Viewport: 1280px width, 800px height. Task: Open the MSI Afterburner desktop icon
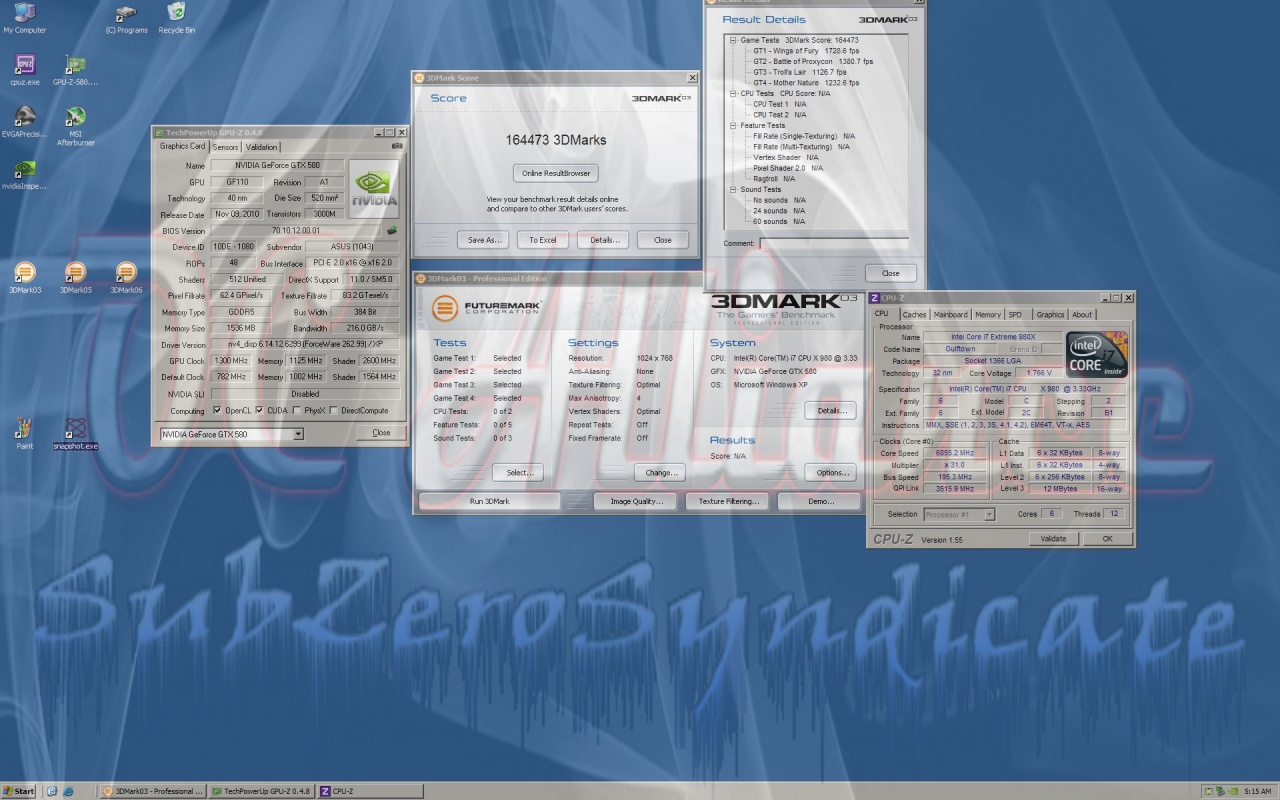point(75,118)
